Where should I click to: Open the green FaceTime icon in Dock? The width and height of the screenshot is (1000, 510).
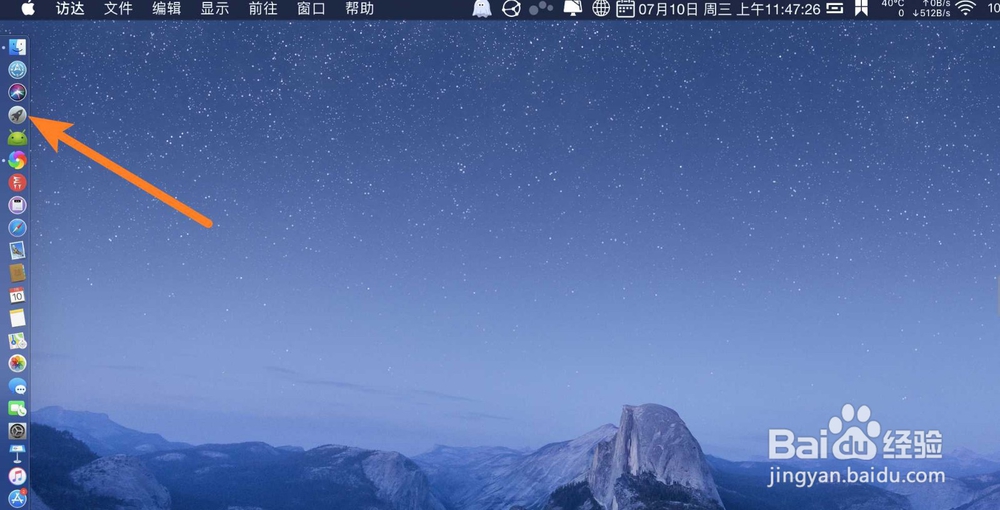click(x=17, y=408)
